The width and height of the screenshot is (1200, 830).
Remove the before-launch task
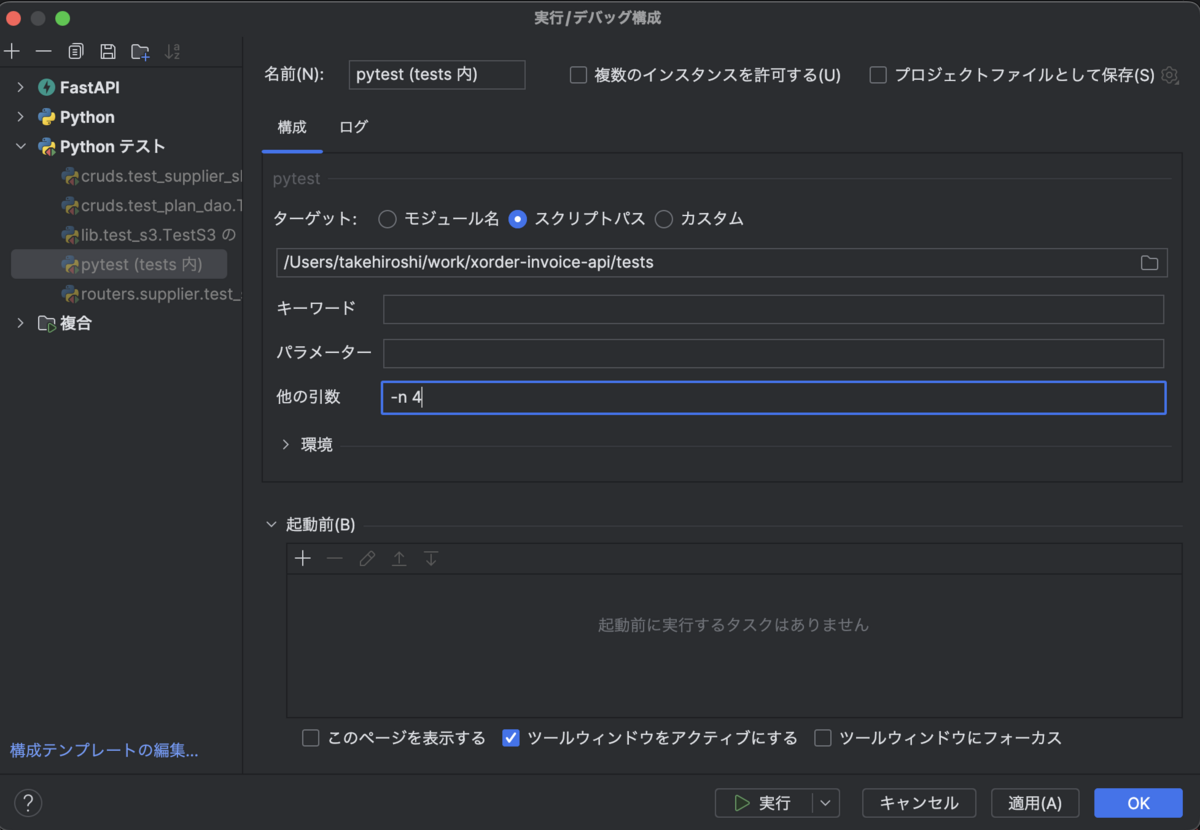[x=335, y=559]
